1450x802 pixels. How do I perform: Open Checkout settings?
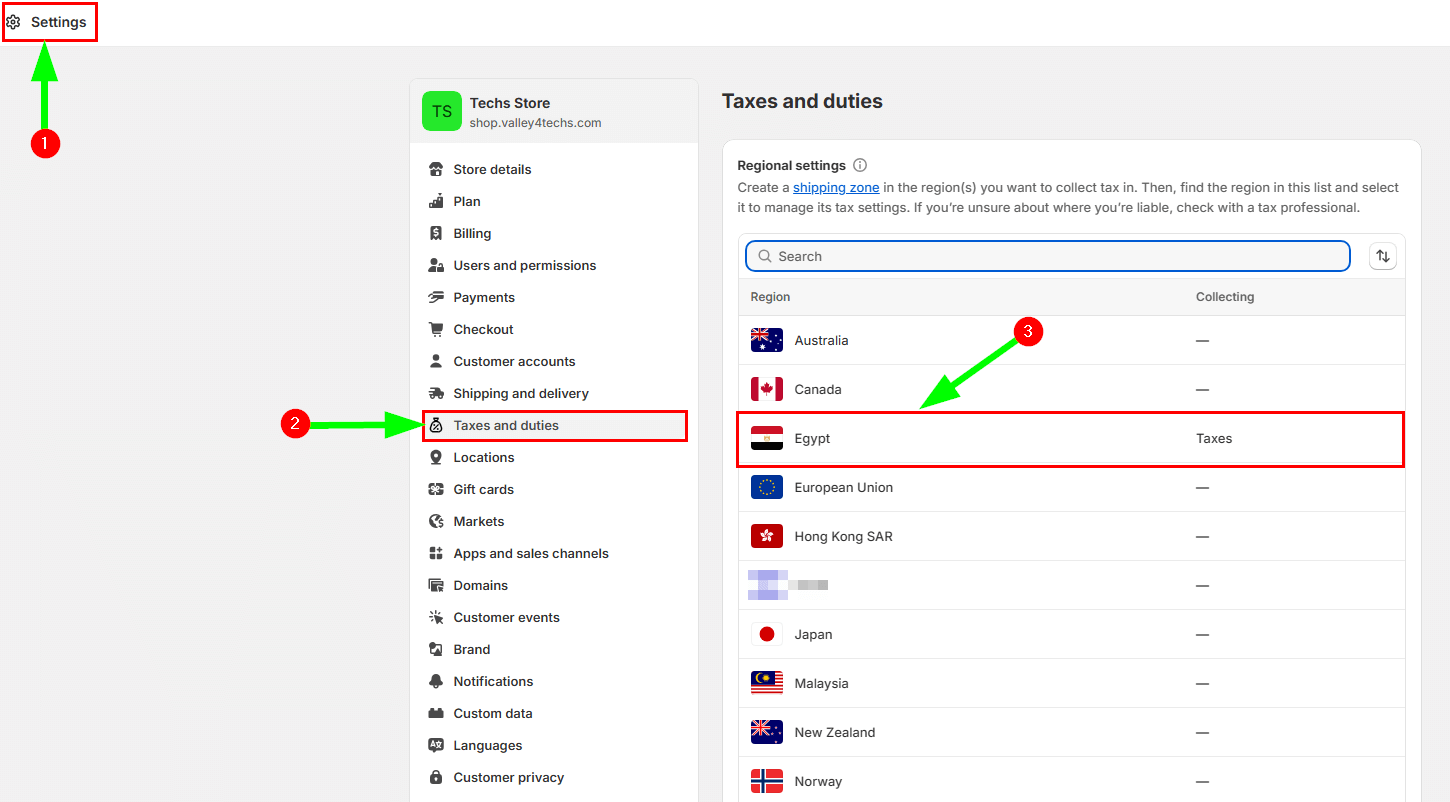[554, 329]
